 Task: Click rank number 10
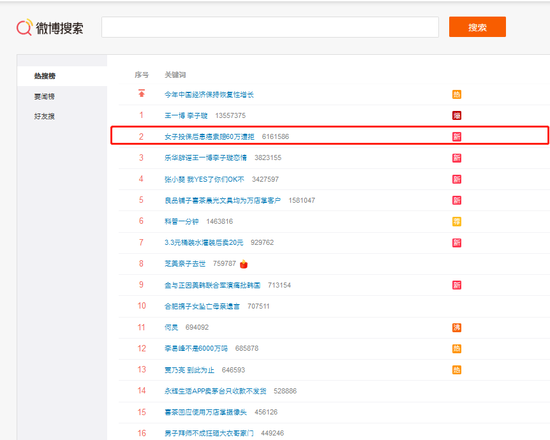pos(142,306)
